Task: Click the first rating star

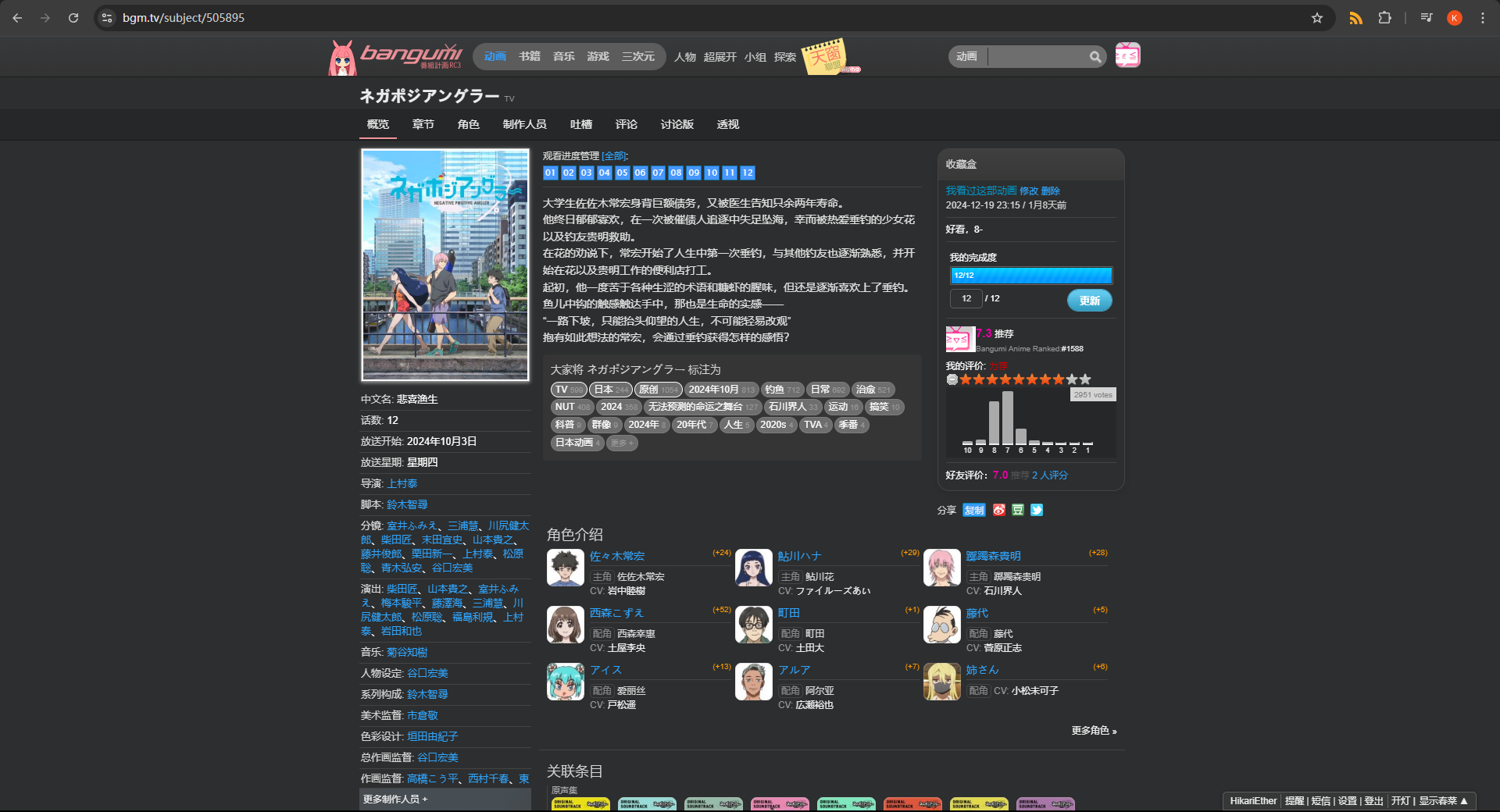Action: (x=966, y=379)
